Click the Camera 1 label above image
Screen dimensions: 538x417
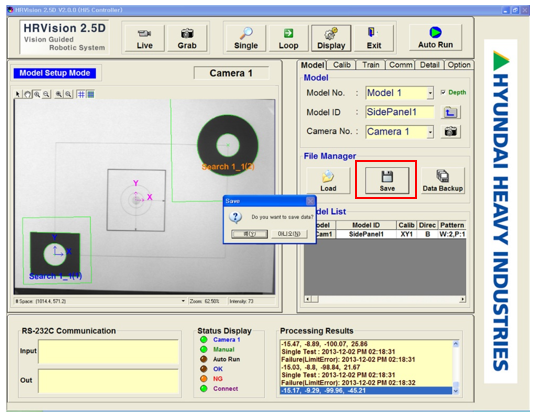coord(231,73)
